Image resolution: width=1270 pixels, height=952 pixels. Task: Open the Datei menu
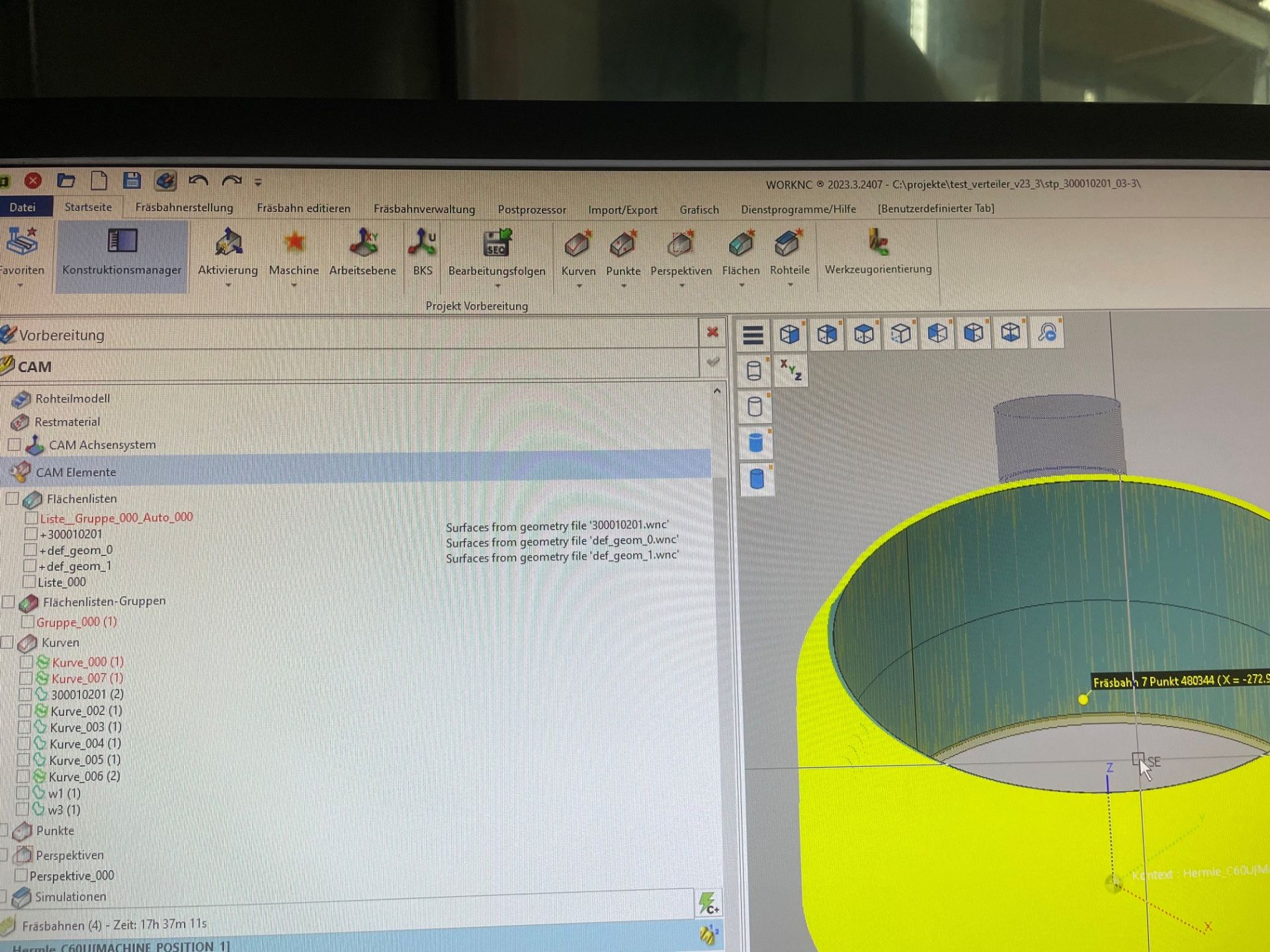22,207
